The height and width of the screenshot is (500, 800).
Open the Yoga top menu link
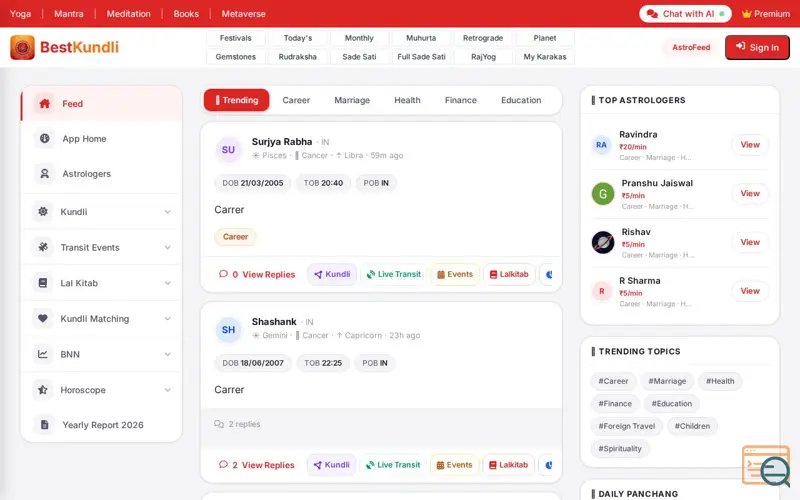pos(20,14)
